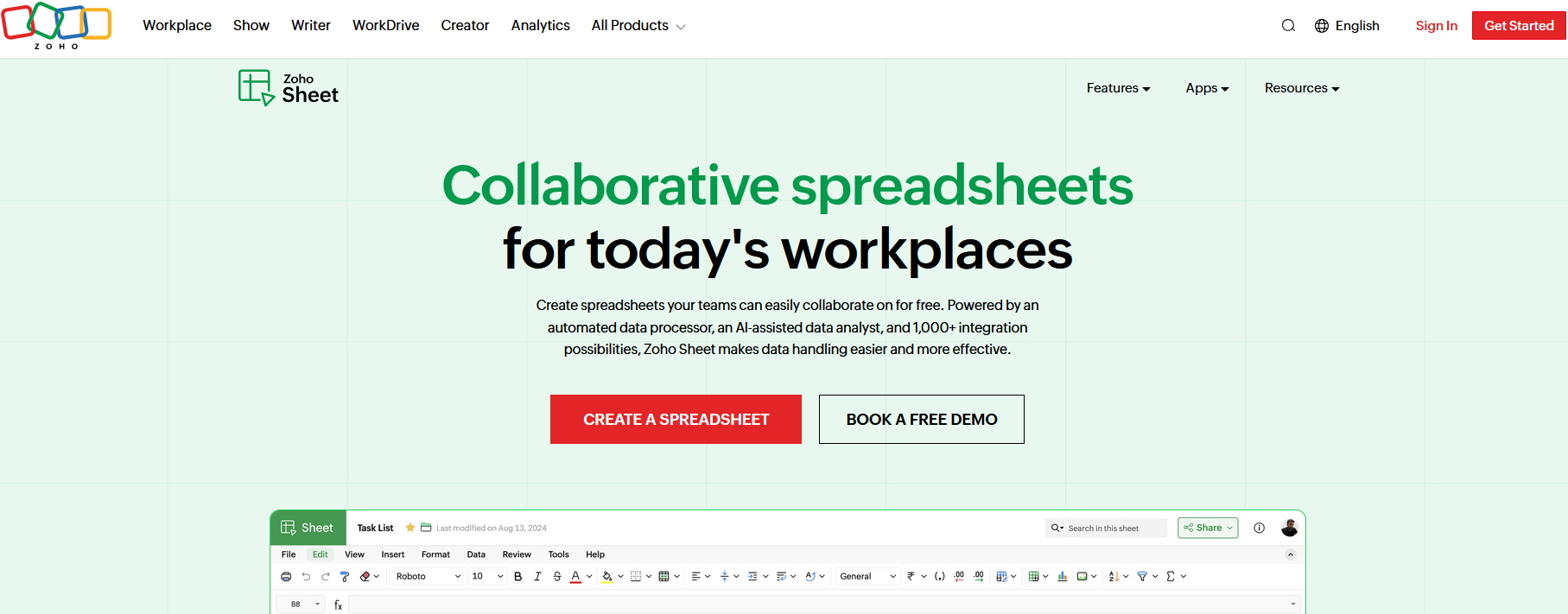Click the format as table icon
The height and width of the screenshot is (614, 1568).
tap(1033, 577)
